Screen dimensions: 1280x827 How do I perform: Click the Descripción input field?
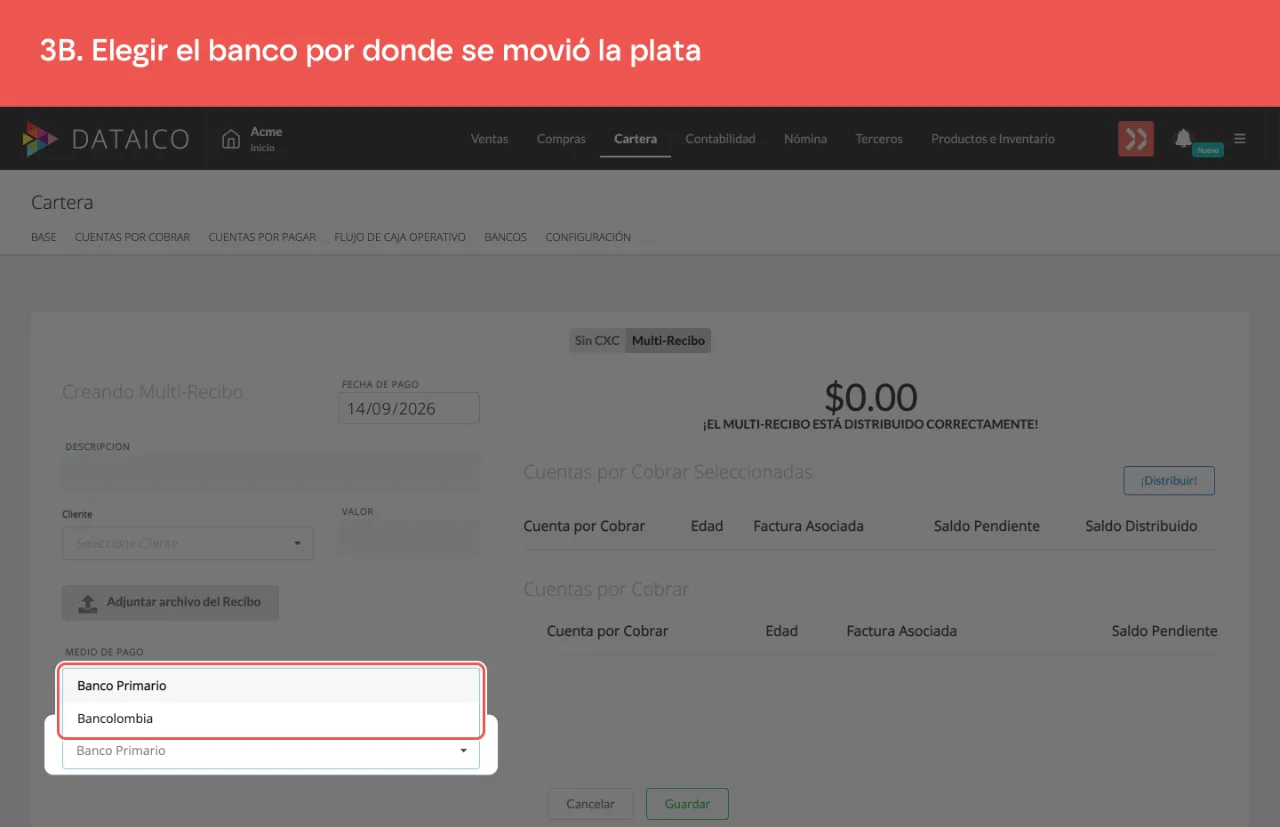click(272, 473)
